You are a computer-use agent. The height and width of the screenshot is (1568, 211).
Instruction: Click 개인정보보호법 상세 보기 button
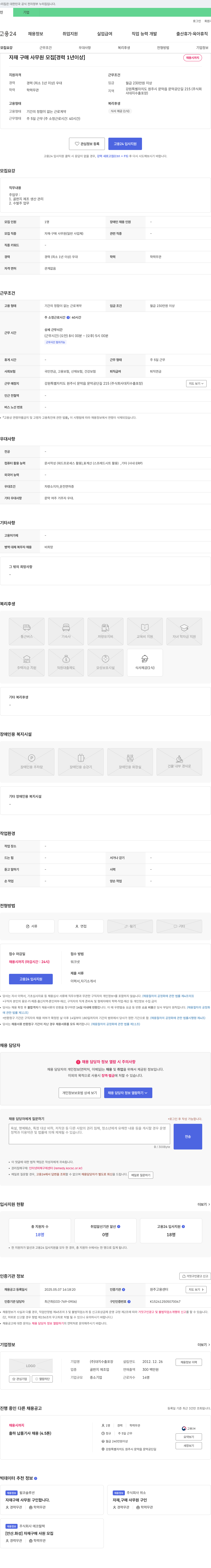(x=80, y=1093)
